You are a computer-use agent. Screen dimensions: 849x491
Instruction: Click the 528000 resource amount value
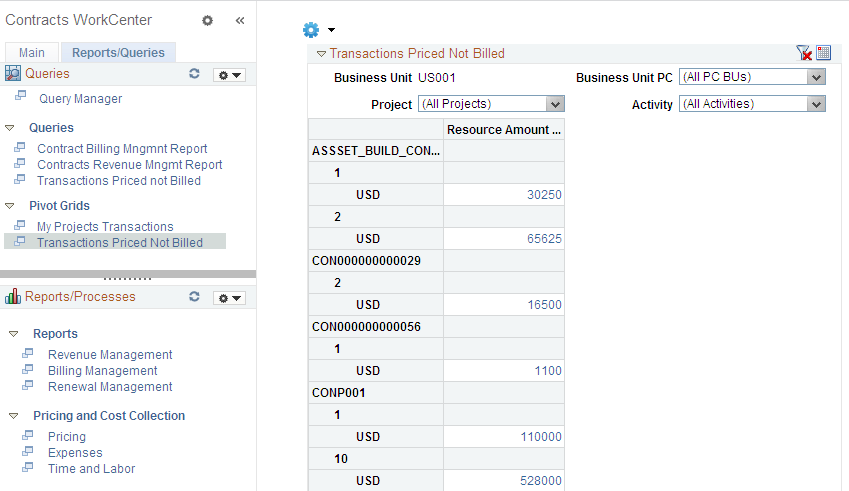540,481
